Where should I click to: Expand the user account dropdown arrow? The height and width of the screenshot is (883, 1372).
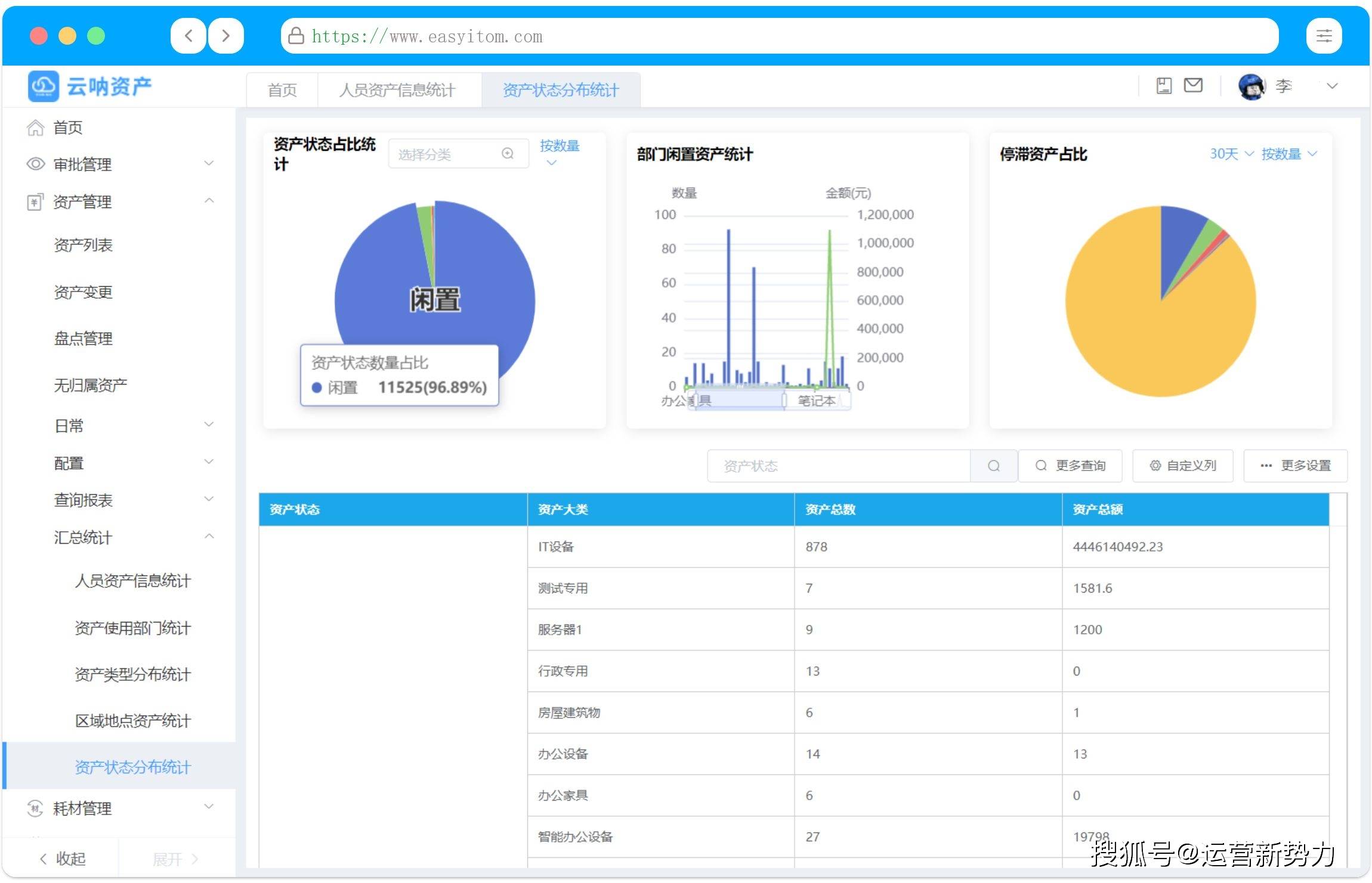[x=1331, y=86]
